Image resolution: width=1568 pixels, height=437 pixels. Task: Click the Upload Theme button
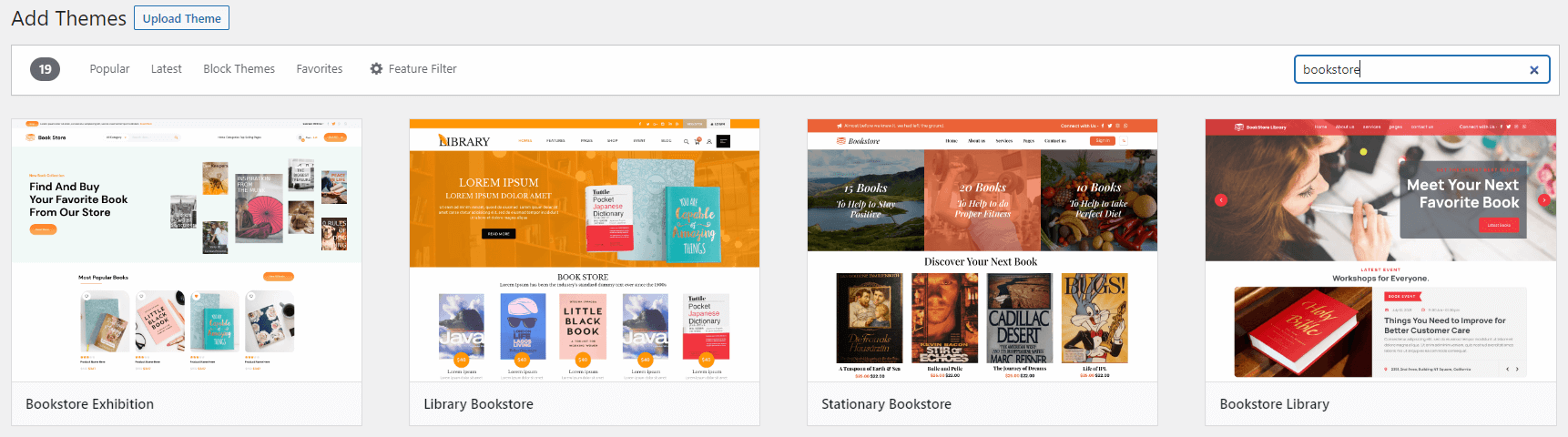pos(181,18)
